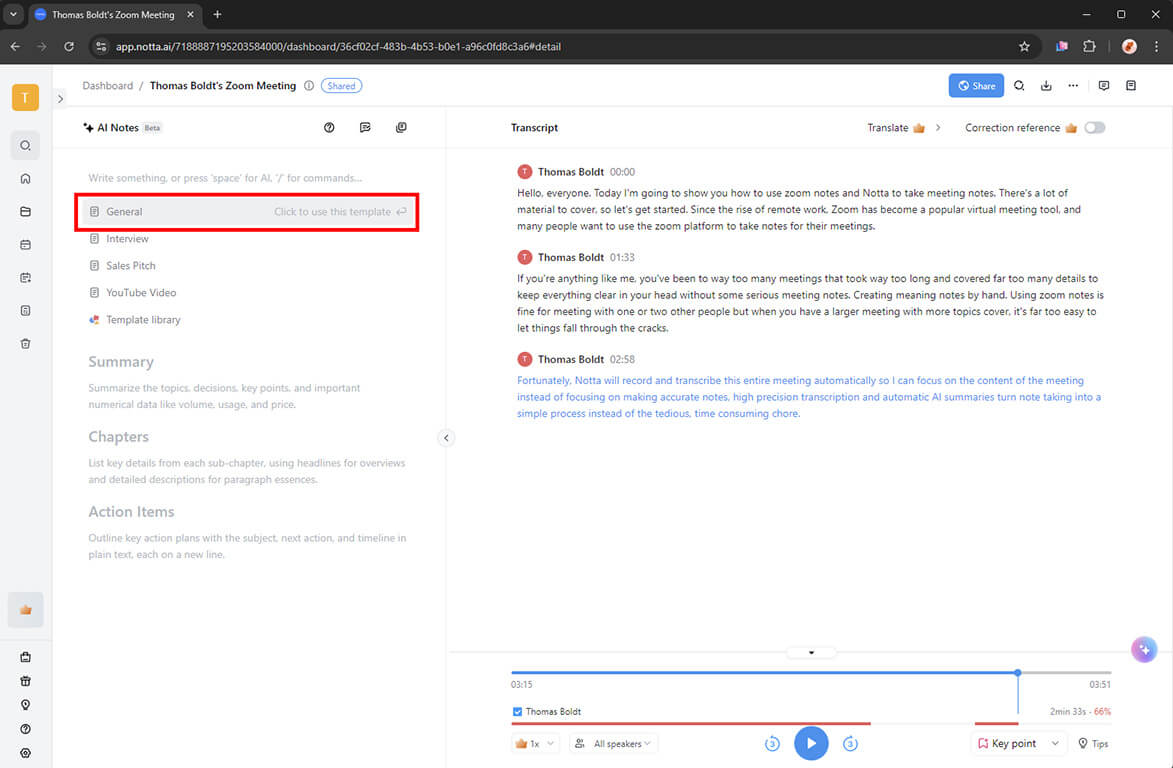Open the folder icon in left sidebar

pyautogui.click(x=25, y=212)
